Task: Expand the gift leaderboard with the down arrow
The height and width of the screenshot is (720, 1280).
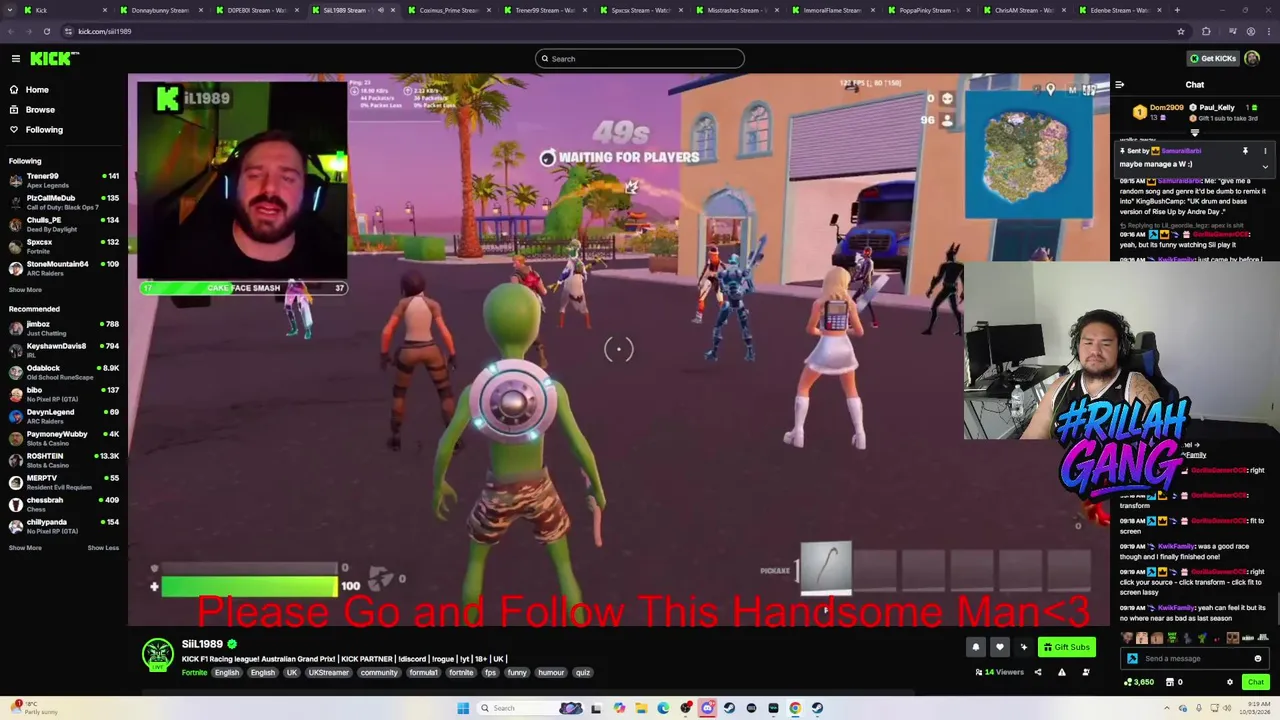Action: (x=1194, y=132)
